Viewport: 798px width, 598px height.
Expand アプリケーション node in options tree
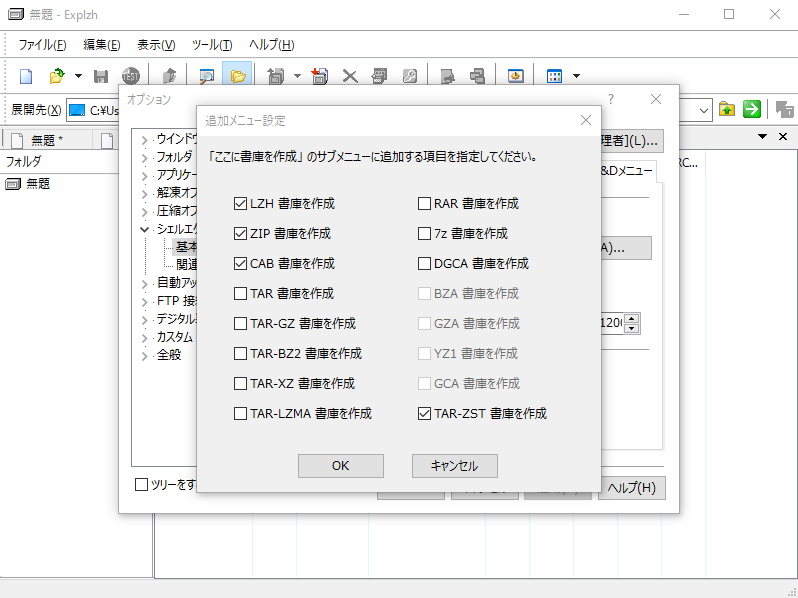(x=145, y=176)
